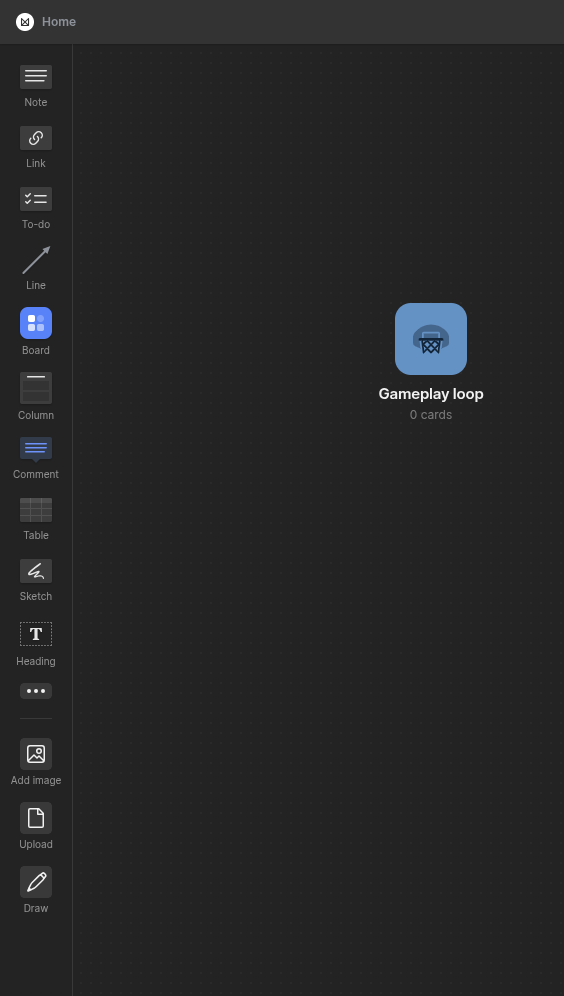Viewport: 564px width, 996px height.
Task: Select the Link tool icon
Action: click(36, 138)
